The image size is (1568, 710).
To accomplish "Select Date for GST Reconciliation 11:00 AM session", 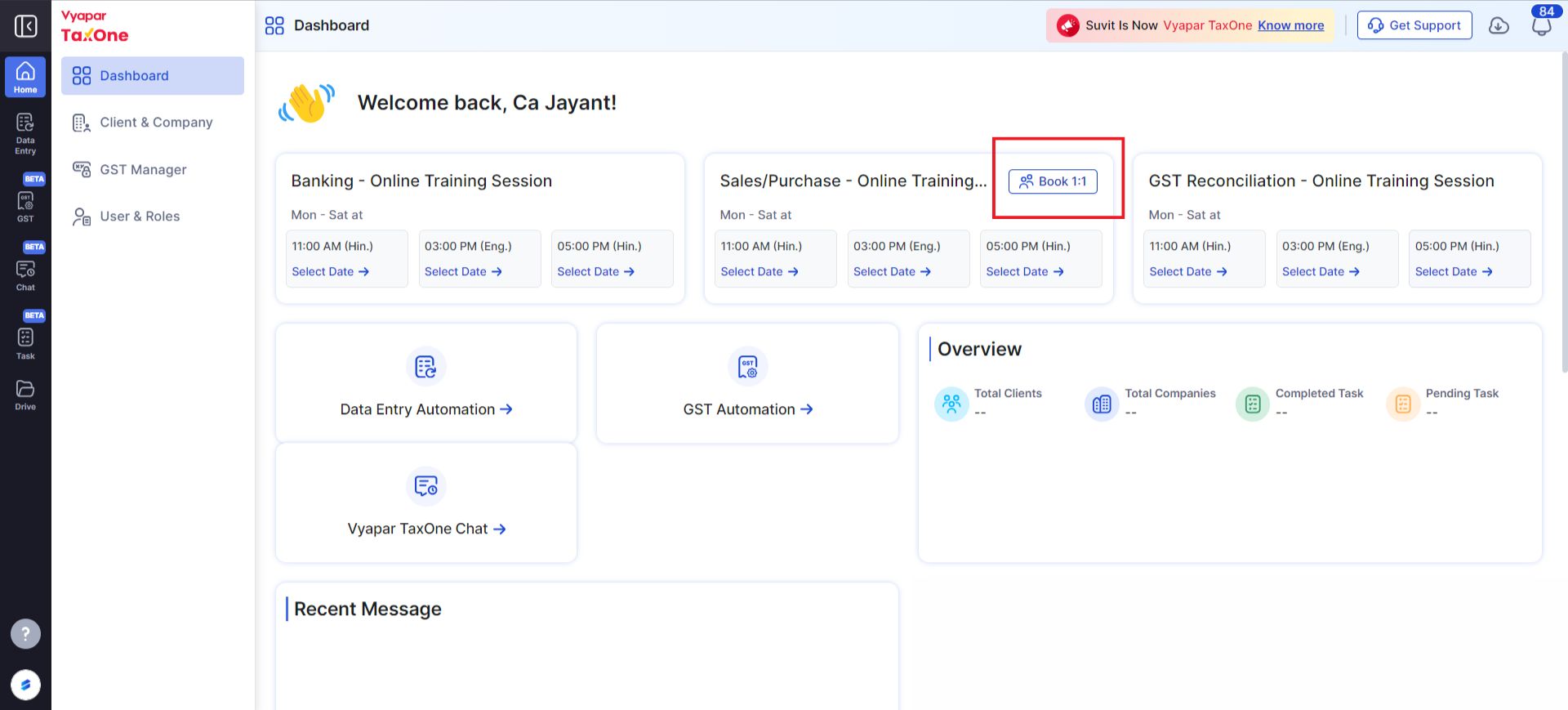I will click(1188, 271).
